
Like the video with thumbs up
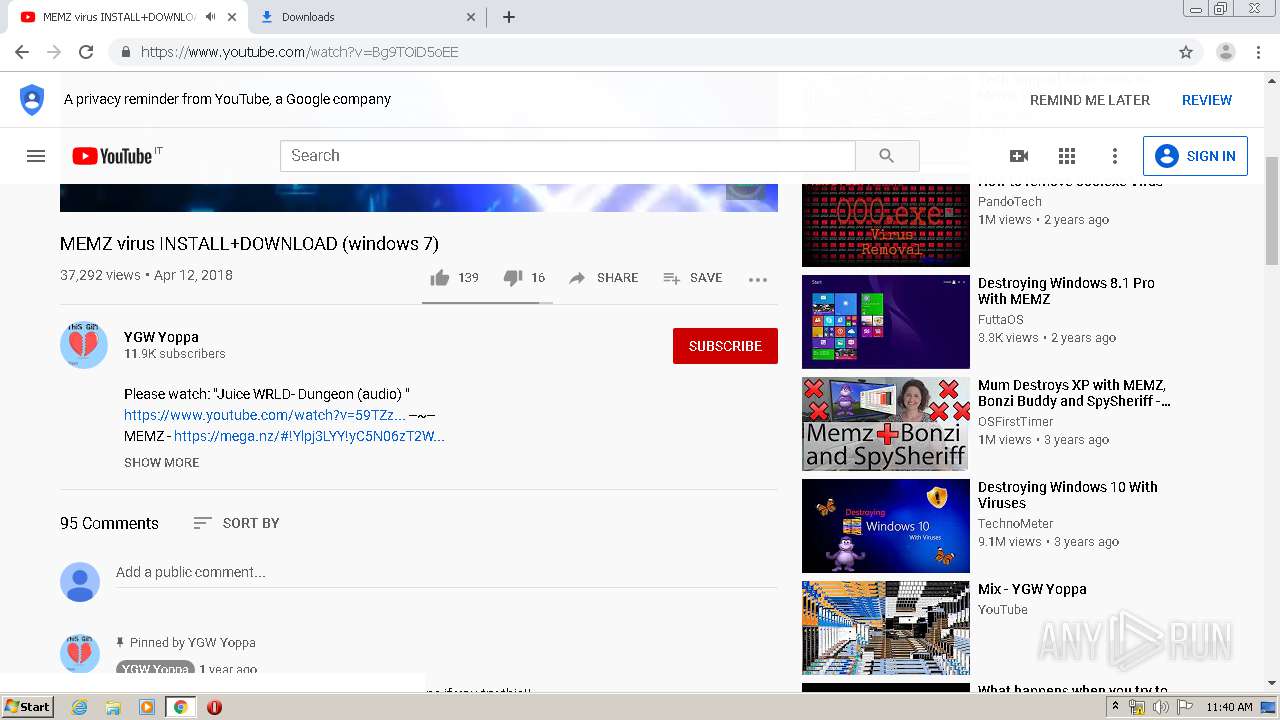(440, 278)
